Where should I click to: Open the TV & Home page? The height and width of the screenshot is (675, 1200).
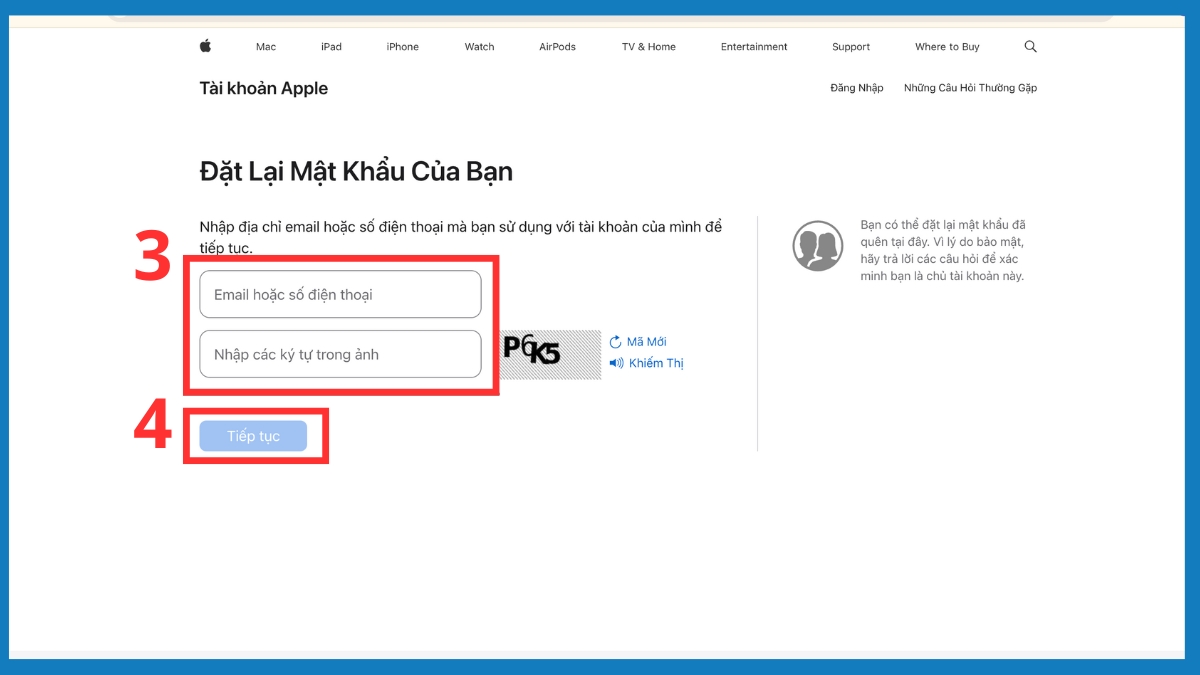coord(648,46)
